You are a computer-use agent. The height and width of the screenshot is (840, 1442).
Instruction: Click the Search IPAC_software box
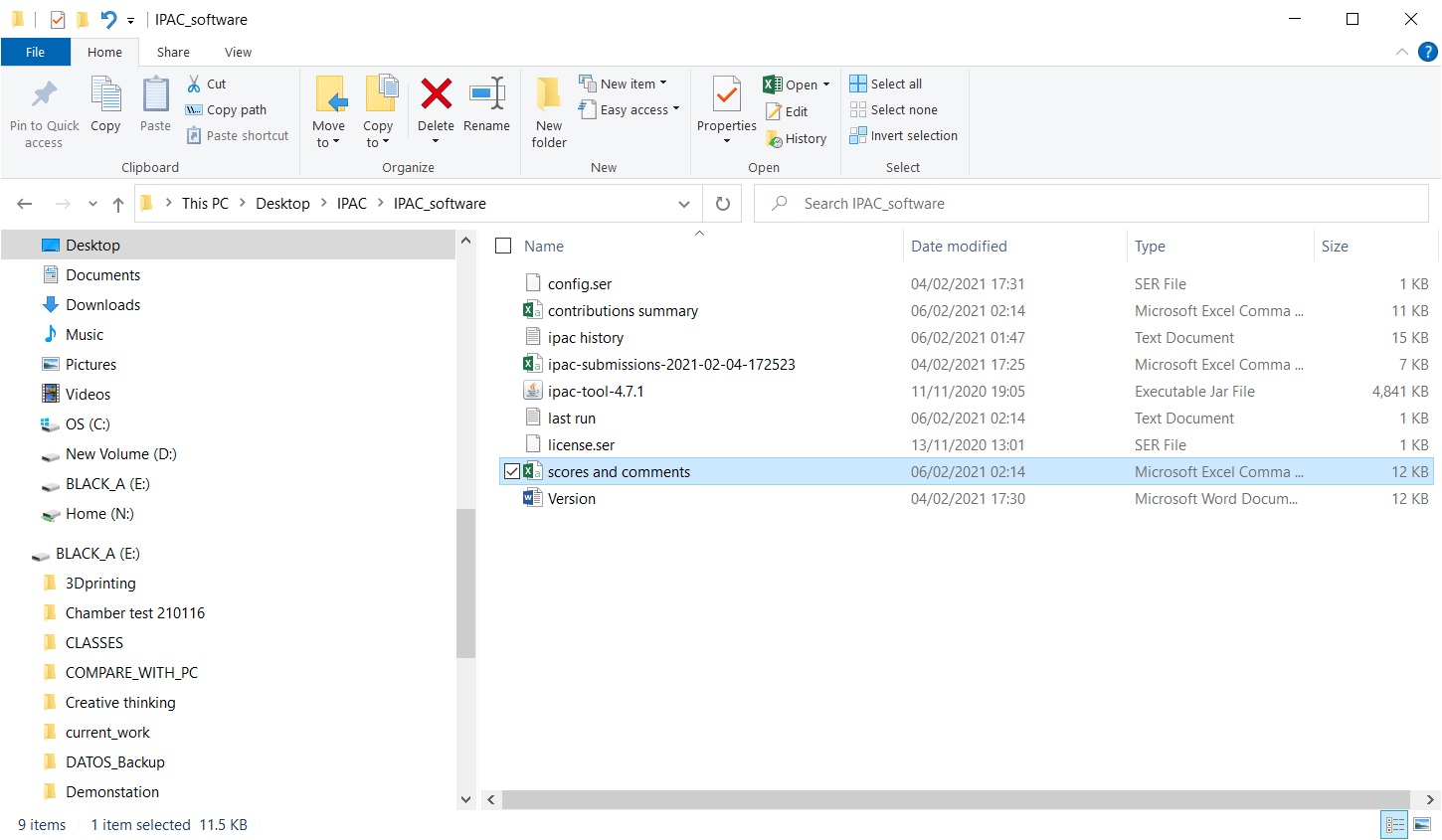(1091, 204)
